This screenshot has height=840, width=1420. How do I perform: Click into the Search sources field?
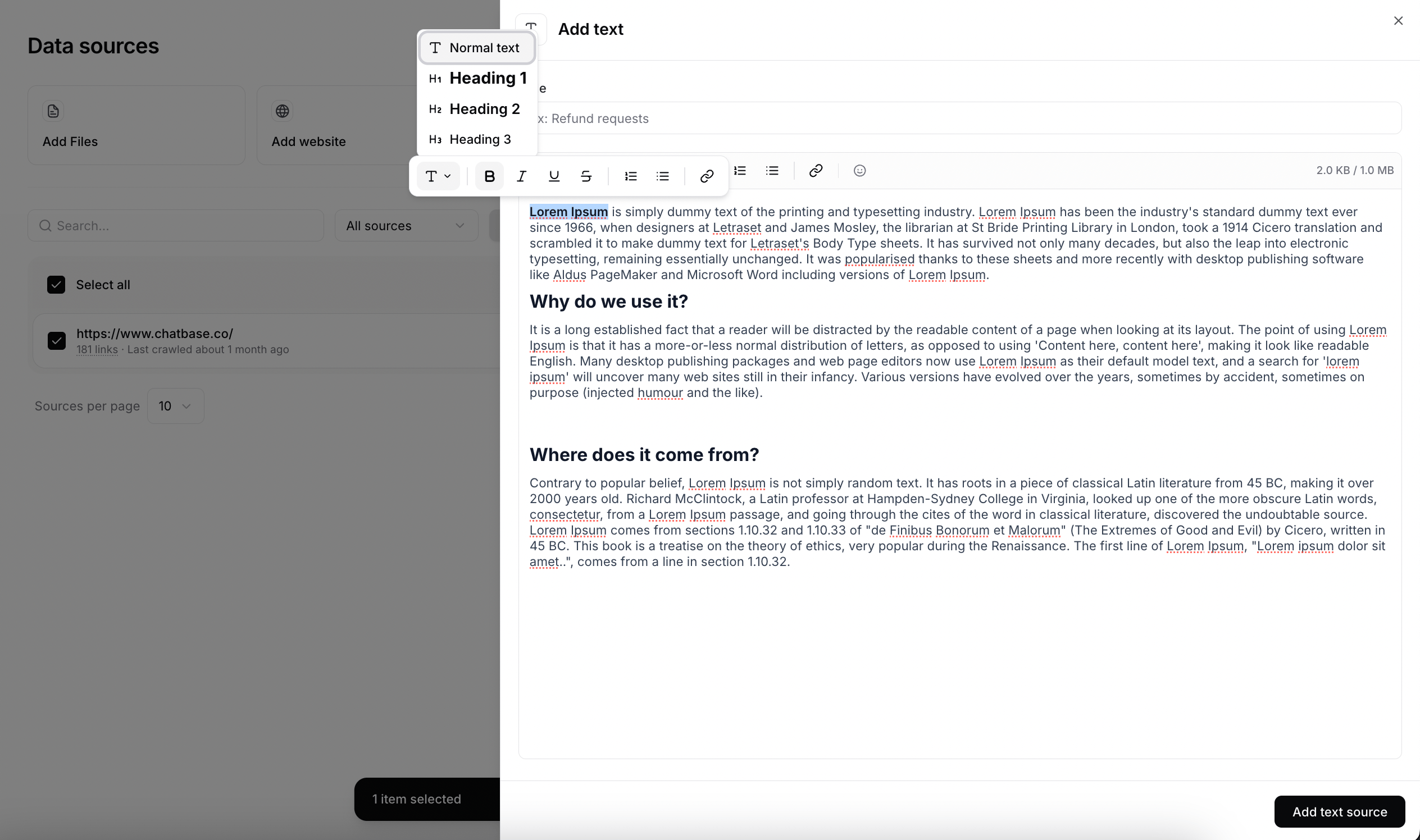(x=175, y=226)
